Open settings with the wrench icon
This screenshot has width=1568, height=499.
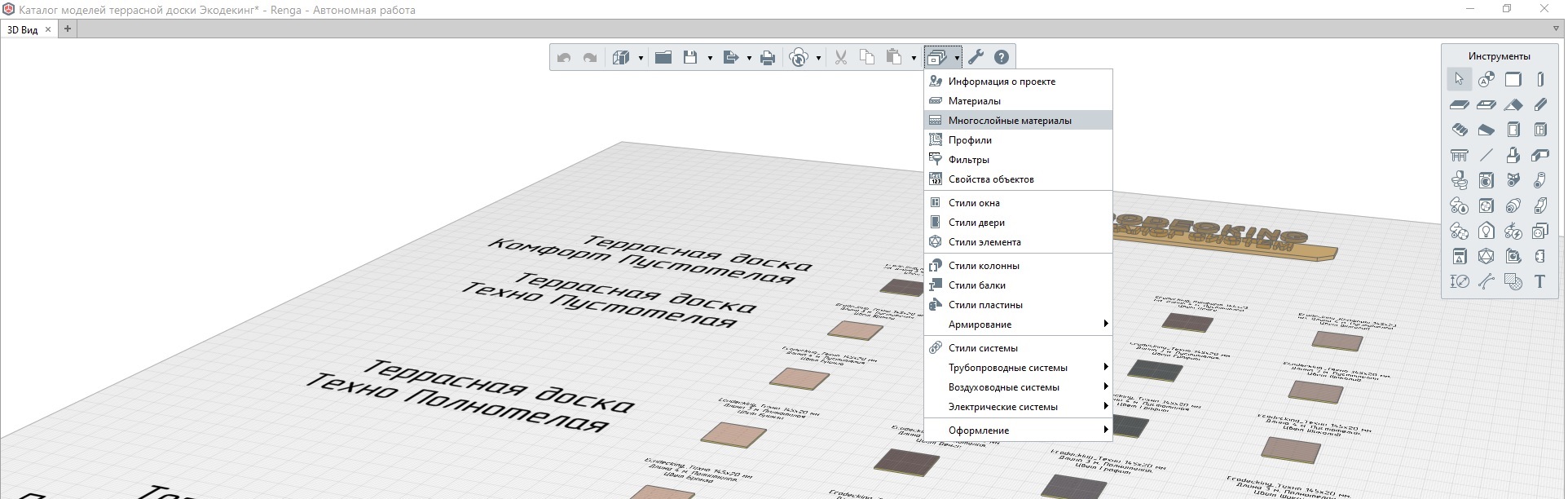click(976, 57)
